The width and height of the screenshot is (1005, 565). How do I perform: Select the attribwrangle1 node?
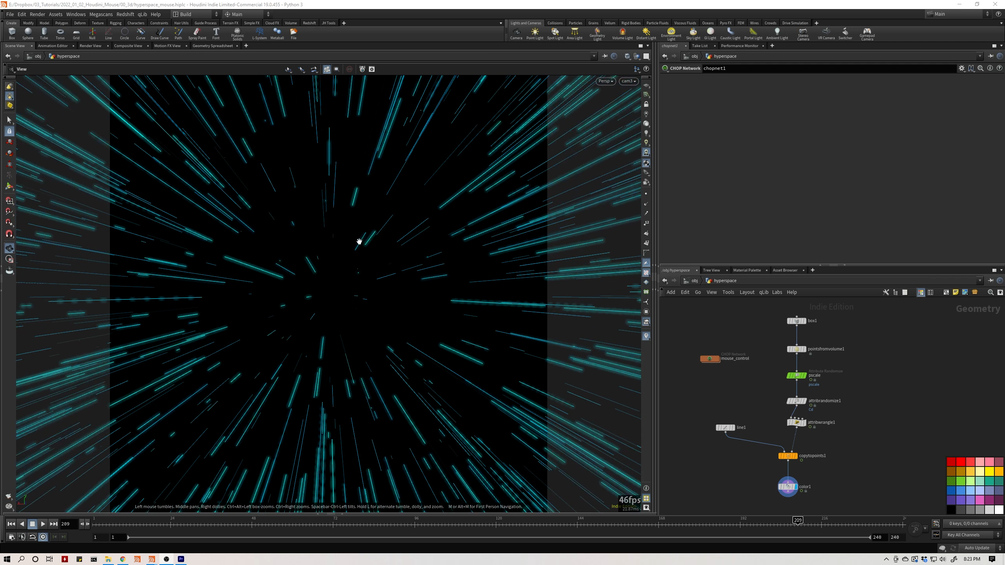(796, 422)
